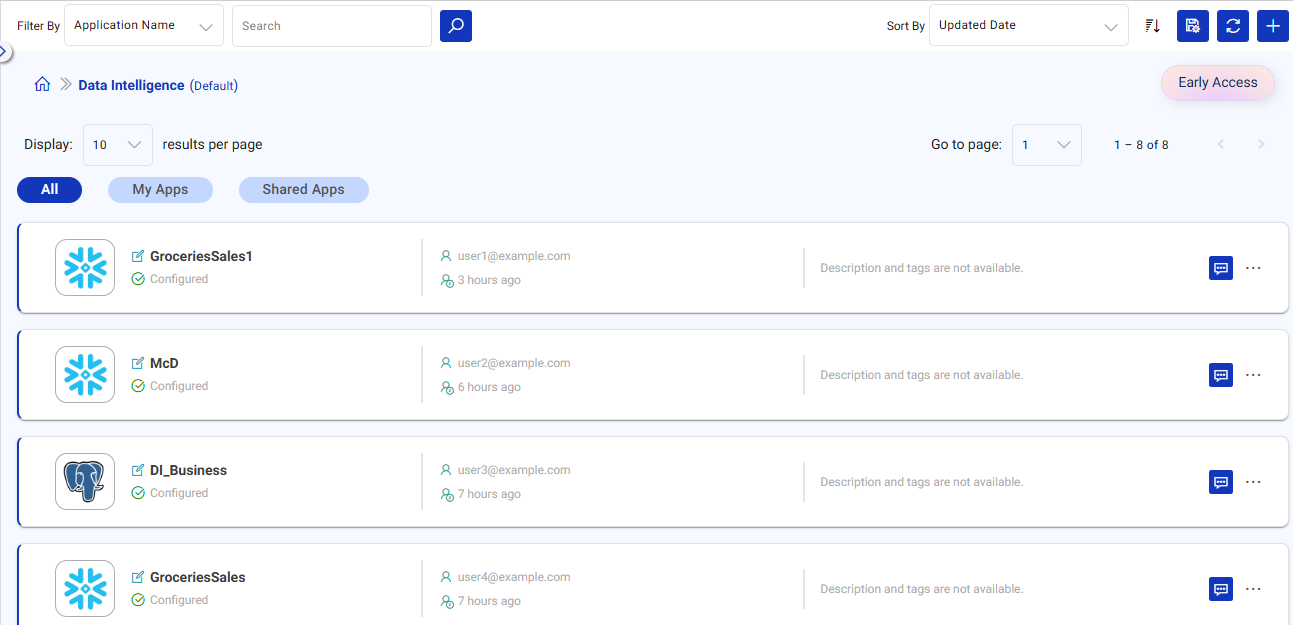Click inside the Search text field

(x=331, y=25)
